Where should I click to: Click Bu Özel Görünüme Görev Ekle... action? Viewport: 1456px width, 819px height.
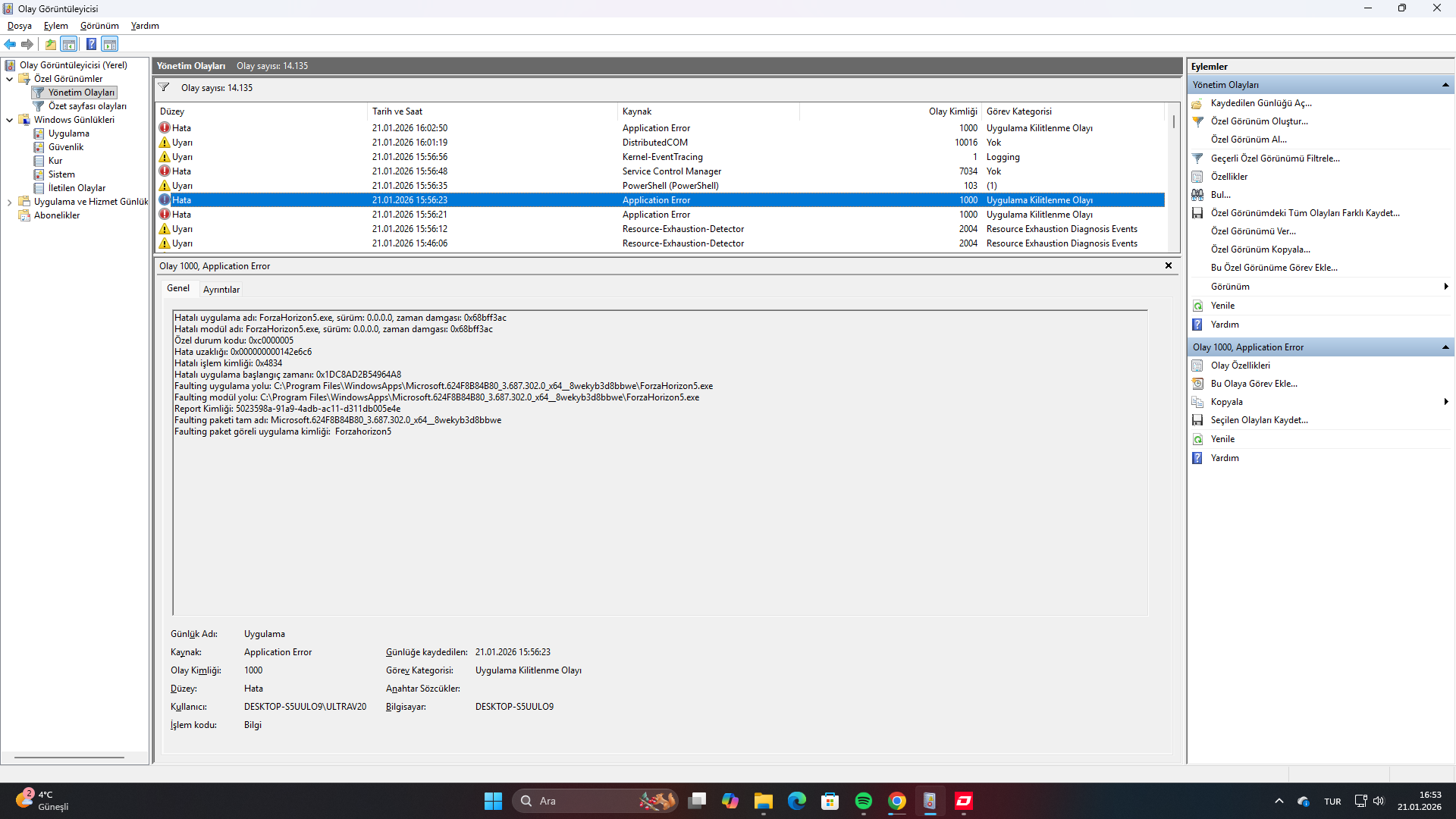pos(1274,268)
